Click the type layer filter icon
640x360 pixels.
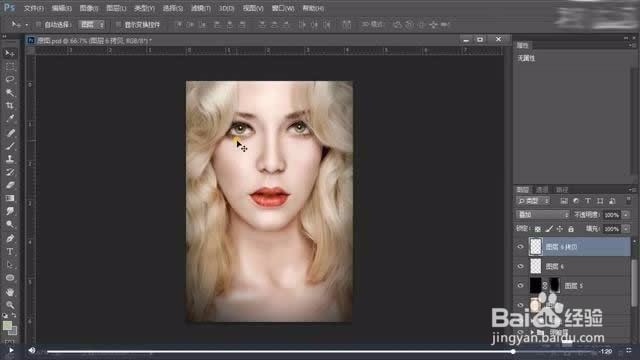588,201
